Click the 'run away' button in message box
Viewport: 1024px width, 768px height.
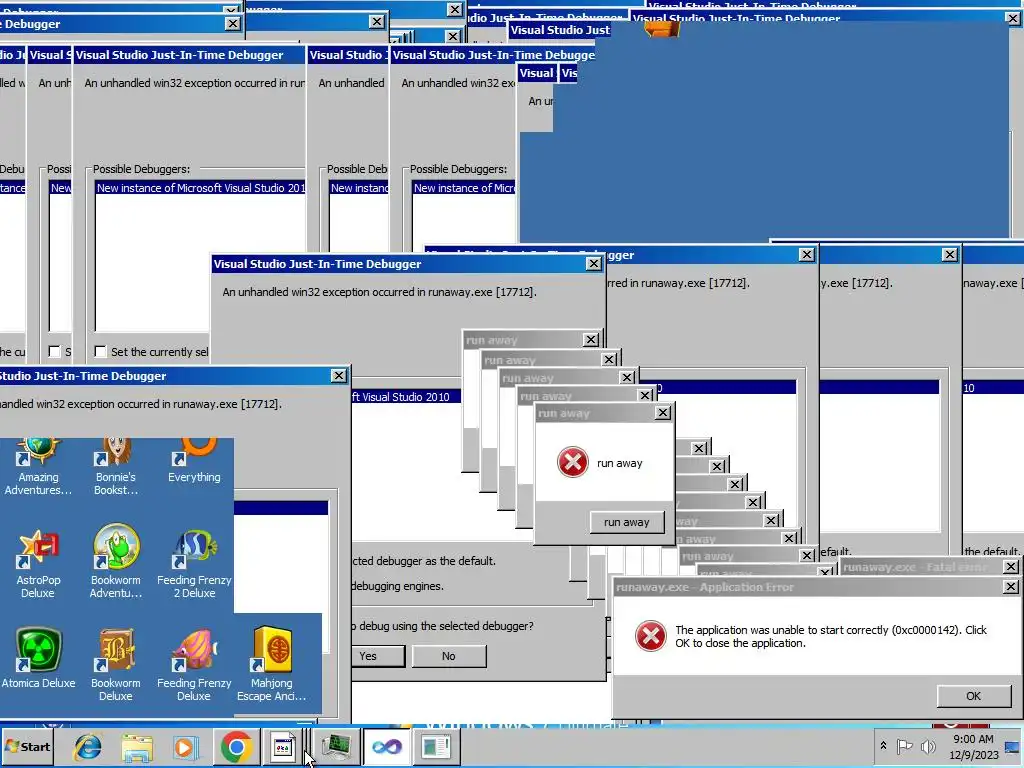pos(626,522)
